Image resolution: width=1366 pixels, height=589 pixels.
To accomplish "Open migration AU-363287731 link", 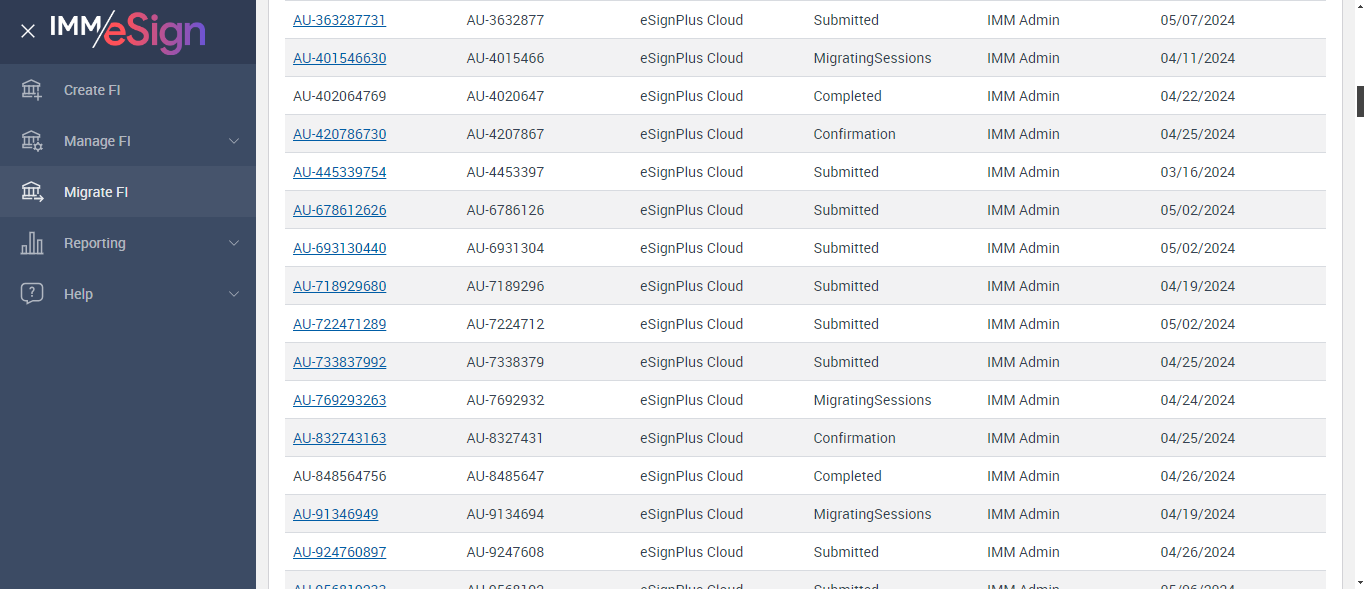I will [339, 20].
